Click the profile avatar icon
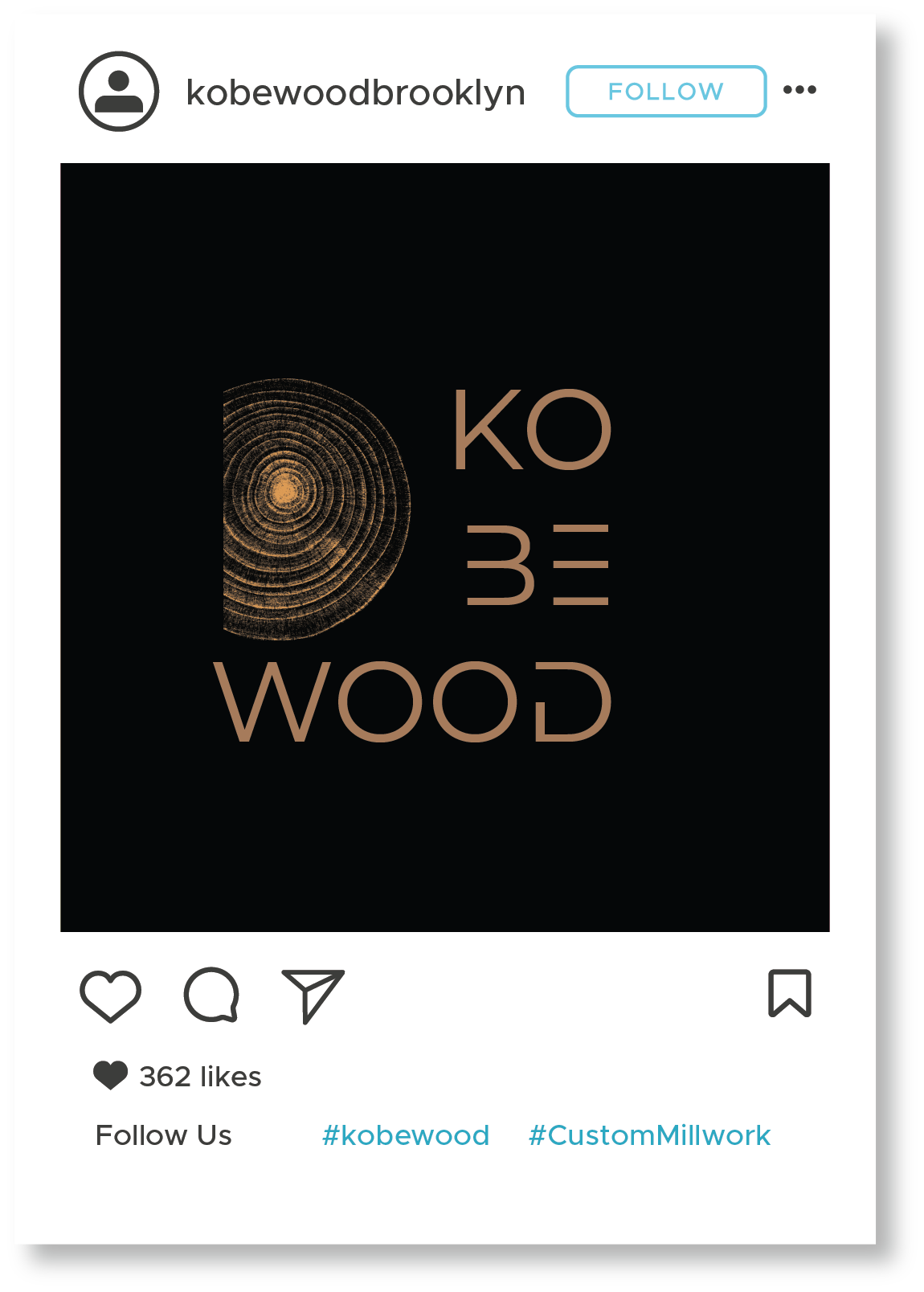Image resolution: width=924 pixels, height=1292 pixels. tap(119, 92)
